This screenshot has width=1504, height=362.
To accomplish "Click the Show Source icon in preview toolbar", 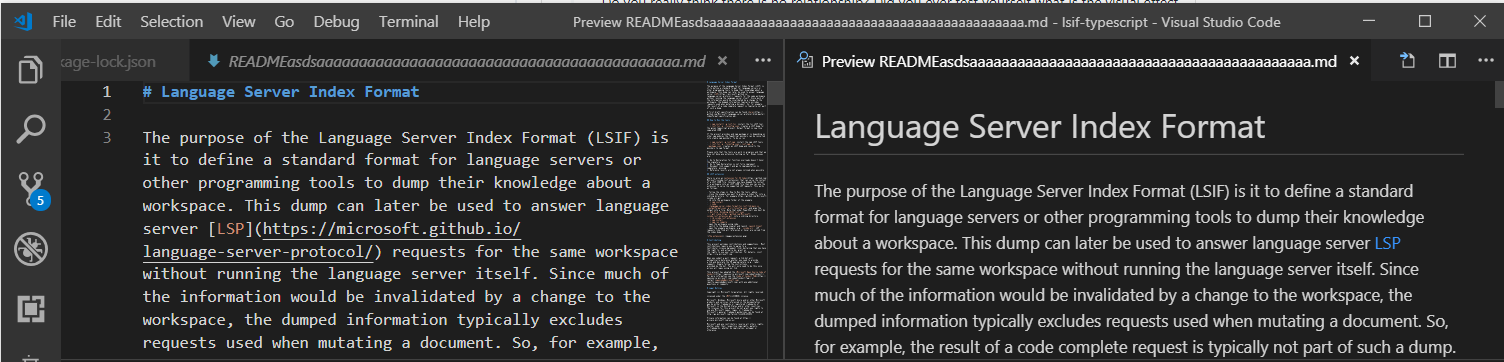I will pyautogui.click(x=1408, y=61).
